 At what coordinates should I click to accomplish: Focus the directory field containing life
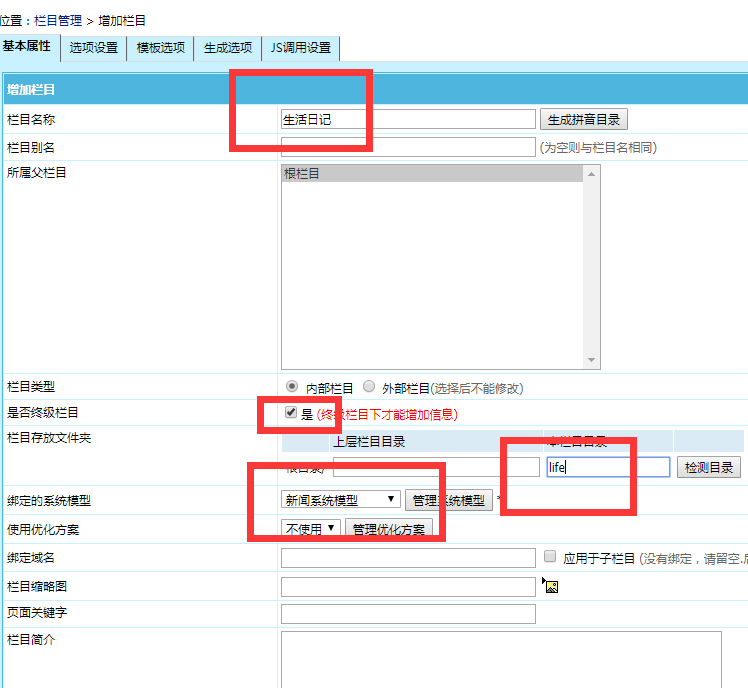[x=608, y=467]
